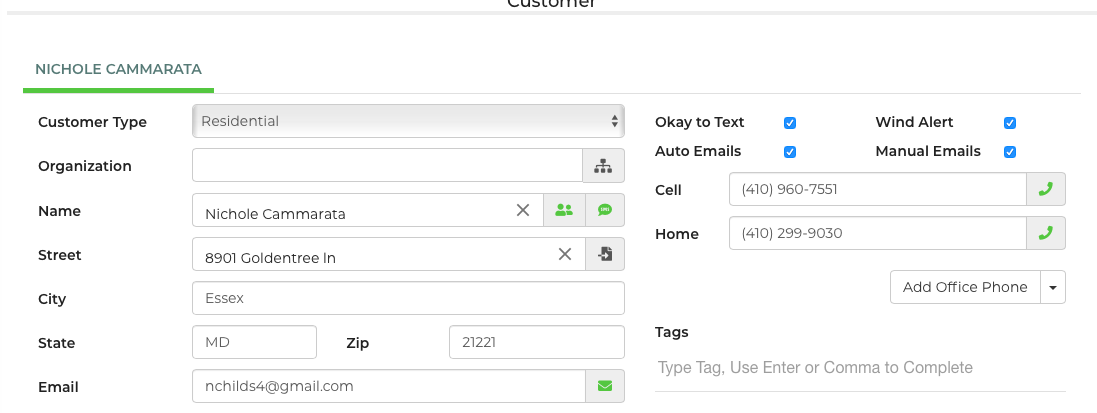Uncheck the Okay to Text checkbox

tap(790, 123)
